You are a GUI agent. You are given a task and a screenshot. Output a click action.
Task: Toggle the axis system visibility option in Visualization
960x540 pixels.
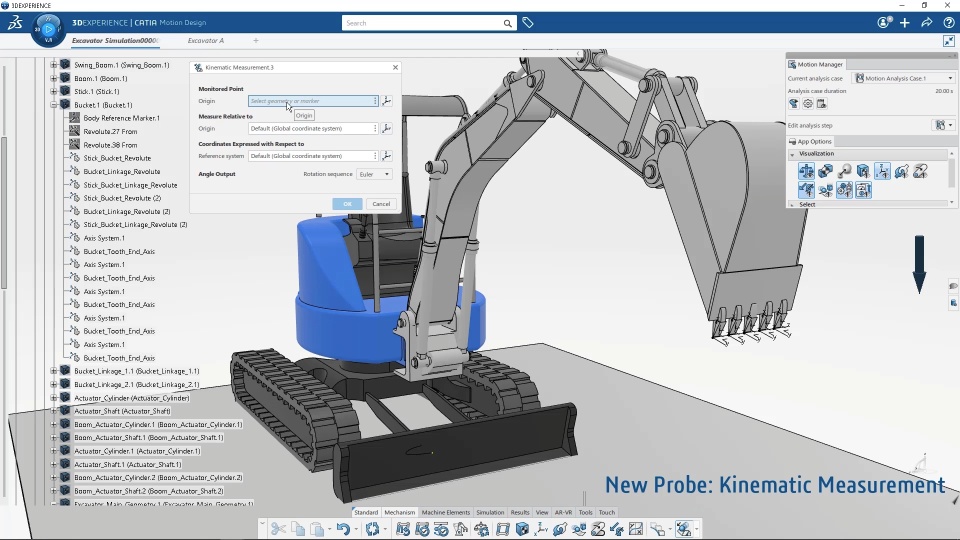(x=882, y=171)
